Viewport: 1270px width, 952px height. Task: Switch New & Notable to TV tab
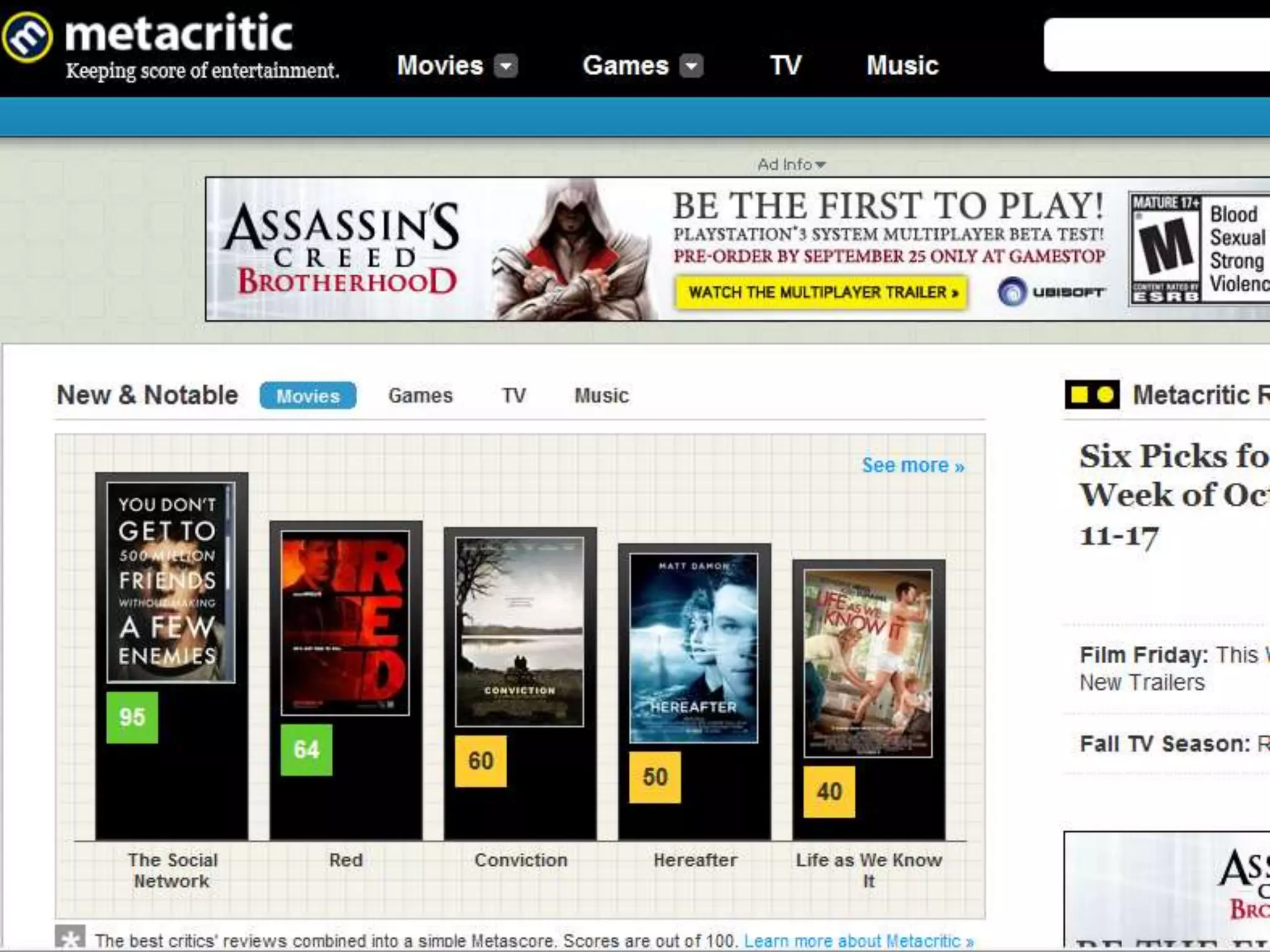(x=513, y=395)
